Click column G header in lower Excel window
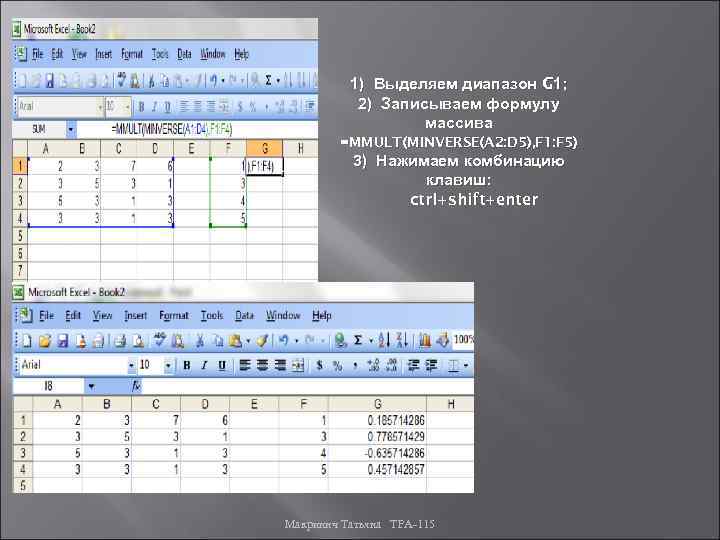The image size is (720, 540). coord(377,404)
